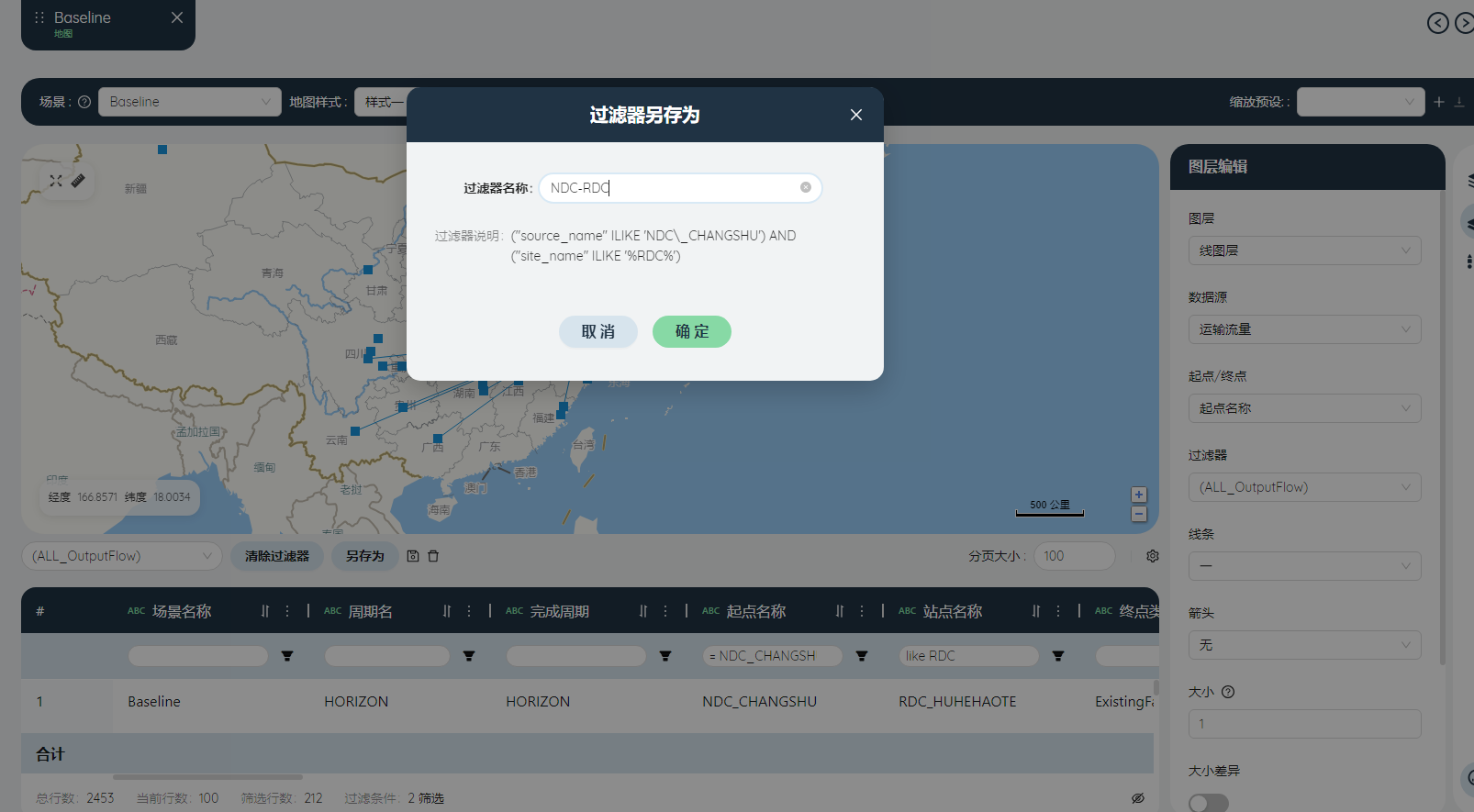The width and height of the screenshot is (1474, 812).
Task: Click the 过滤器名称 input field
Action: tap(680, 188)
